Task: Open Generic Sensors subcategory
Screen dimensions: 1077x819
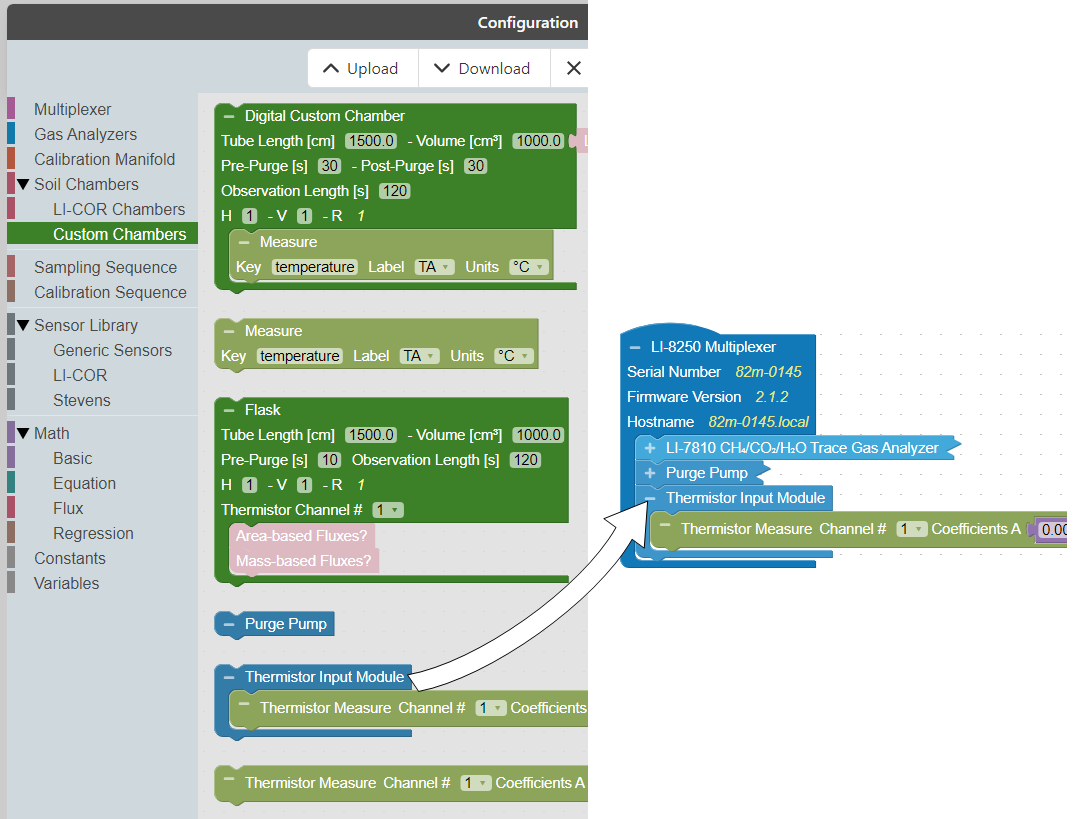Action: [113, 350]
